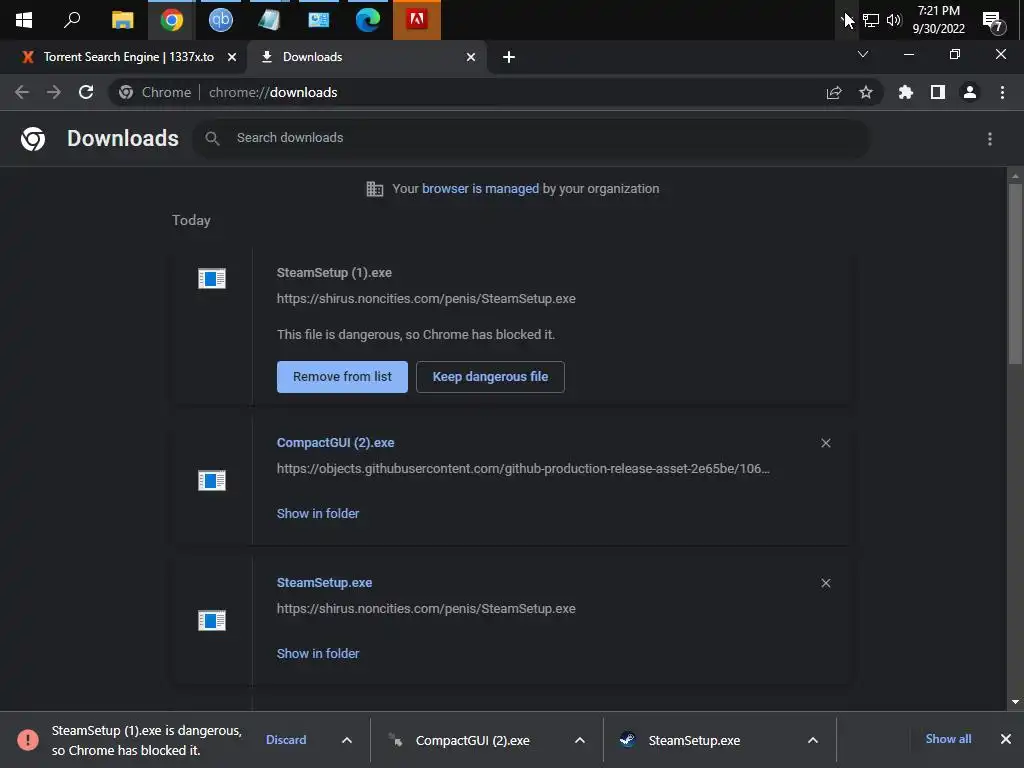This screenshot has height=768, width=1024.
Task: Open Adobe application in the taskbar
Action: (x=417, y=20)
